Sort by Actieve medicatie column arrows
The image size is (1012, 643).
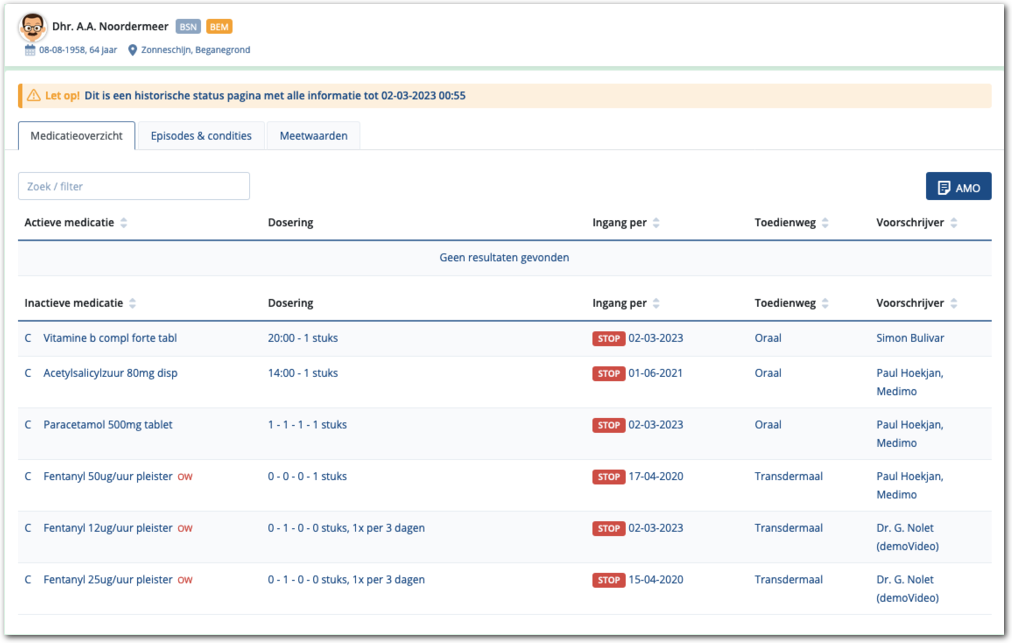(x=124, y=223)
